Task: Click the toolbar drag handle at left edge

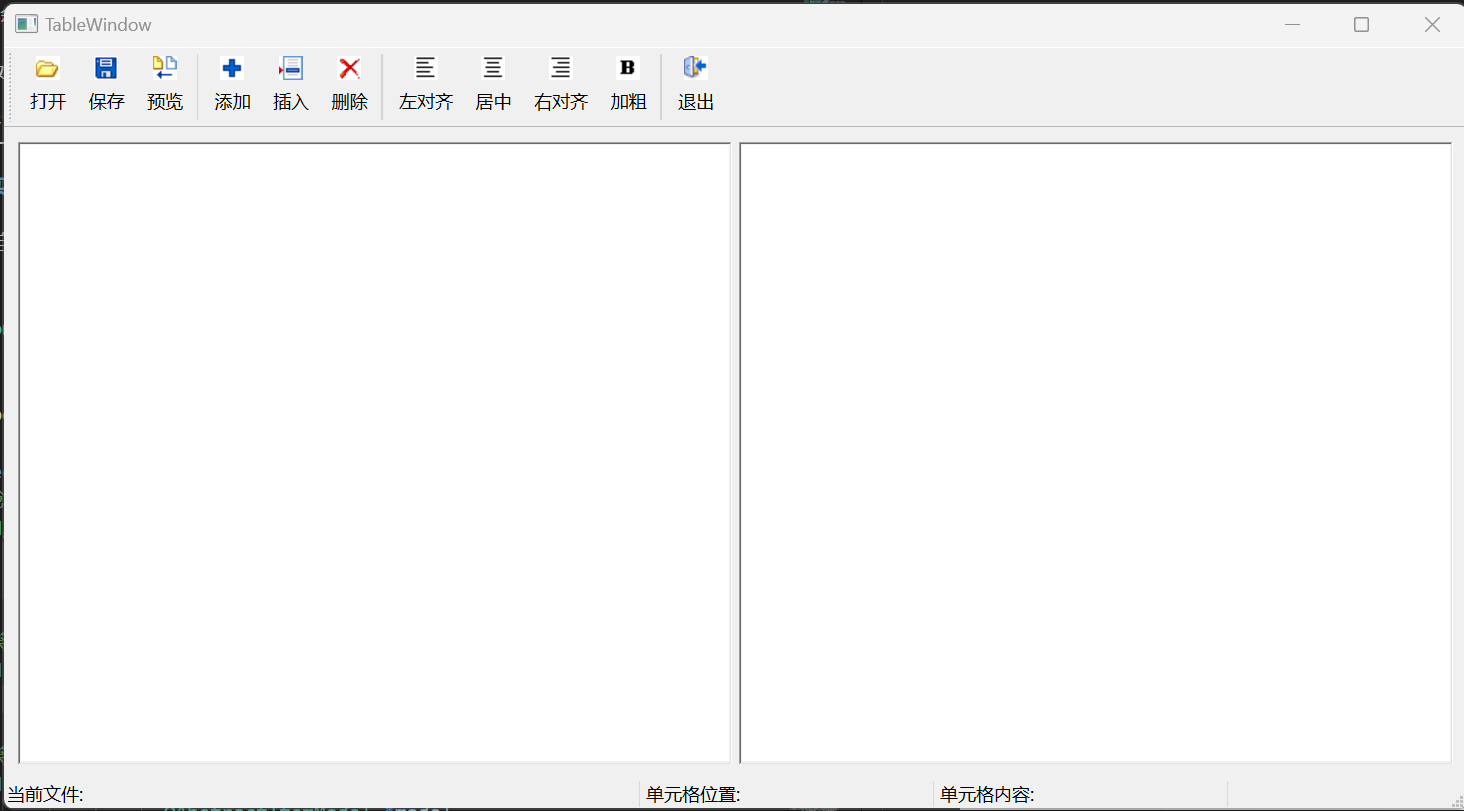Action: click(x=10, y=87)
